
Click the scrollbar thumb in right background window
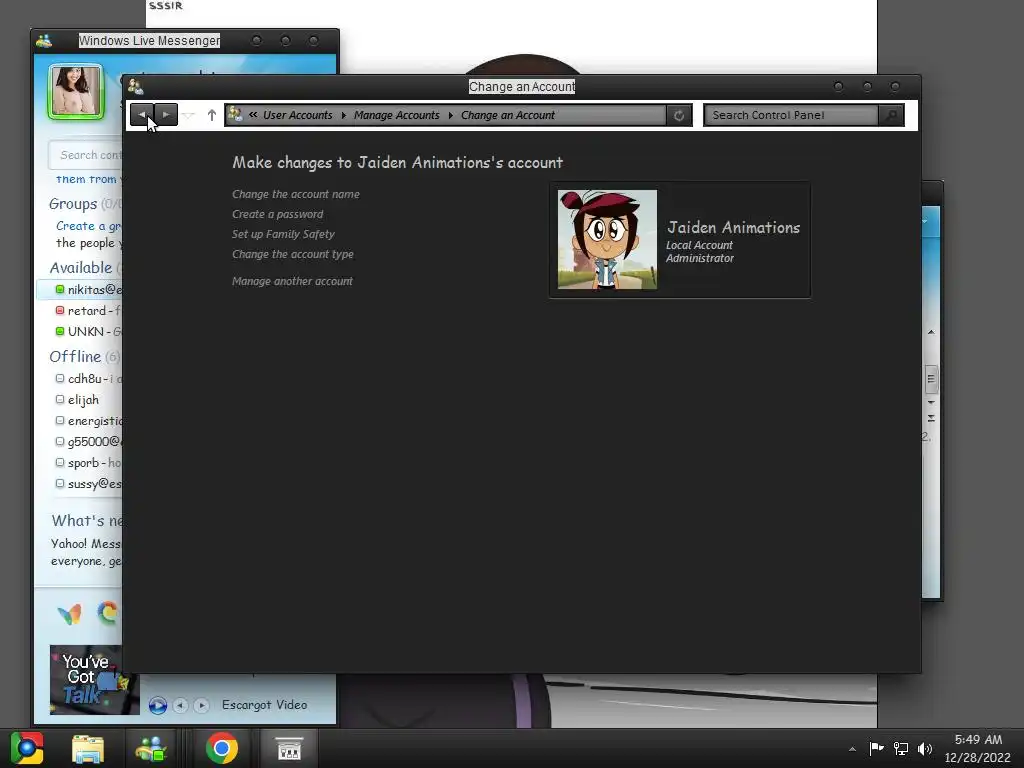(931, 379)
